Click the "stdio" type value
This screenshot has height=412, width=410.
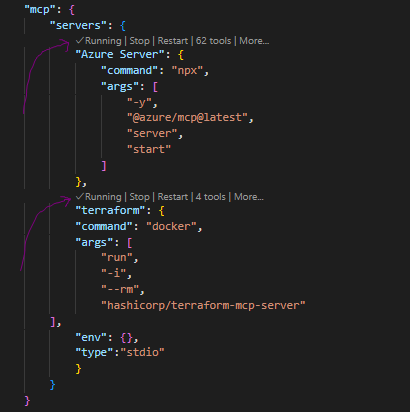142,352
